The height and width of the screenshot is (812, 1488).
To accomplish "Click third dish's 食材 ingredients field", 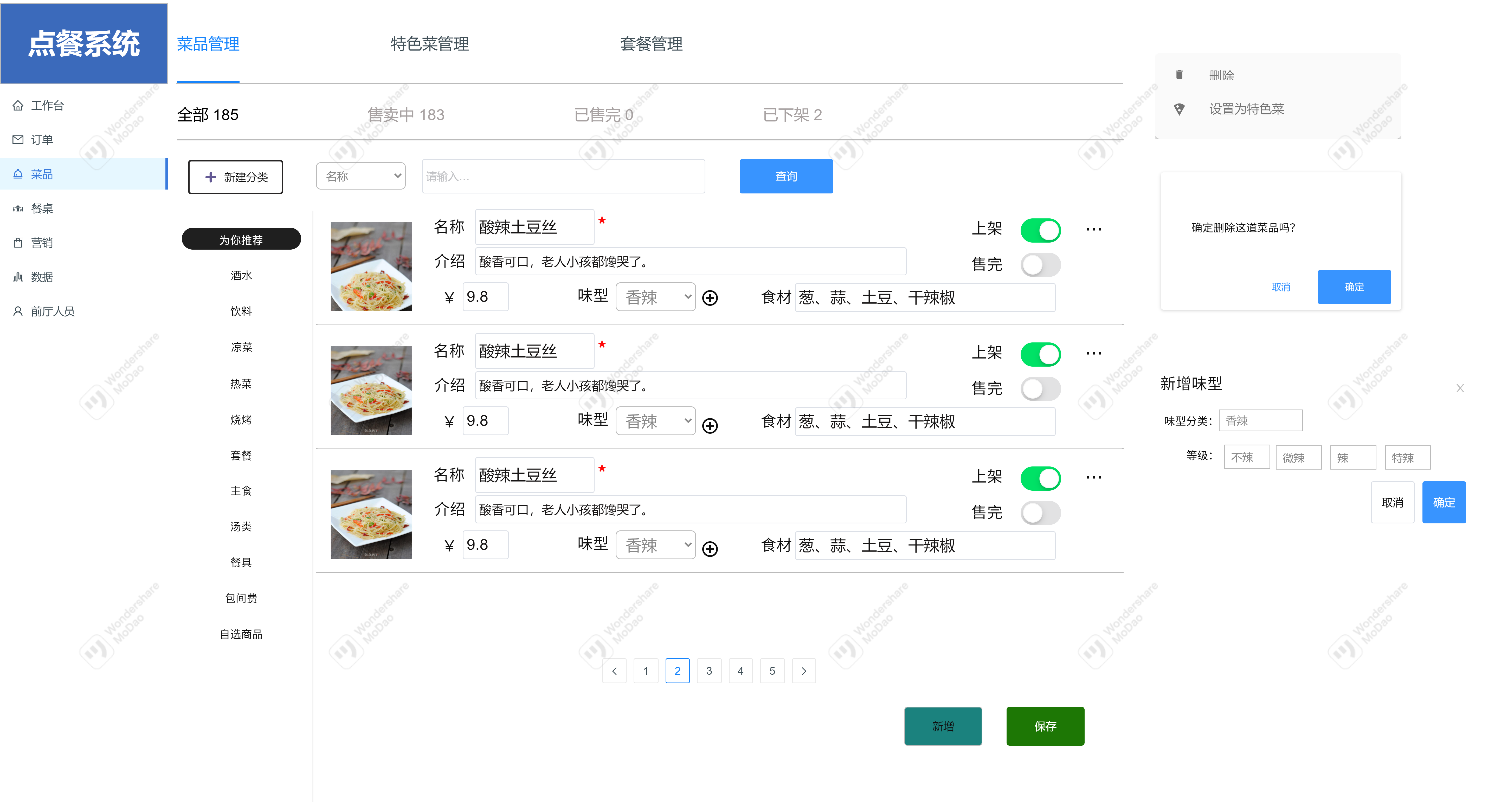I will pyautogui.click(x=925, y=545).
